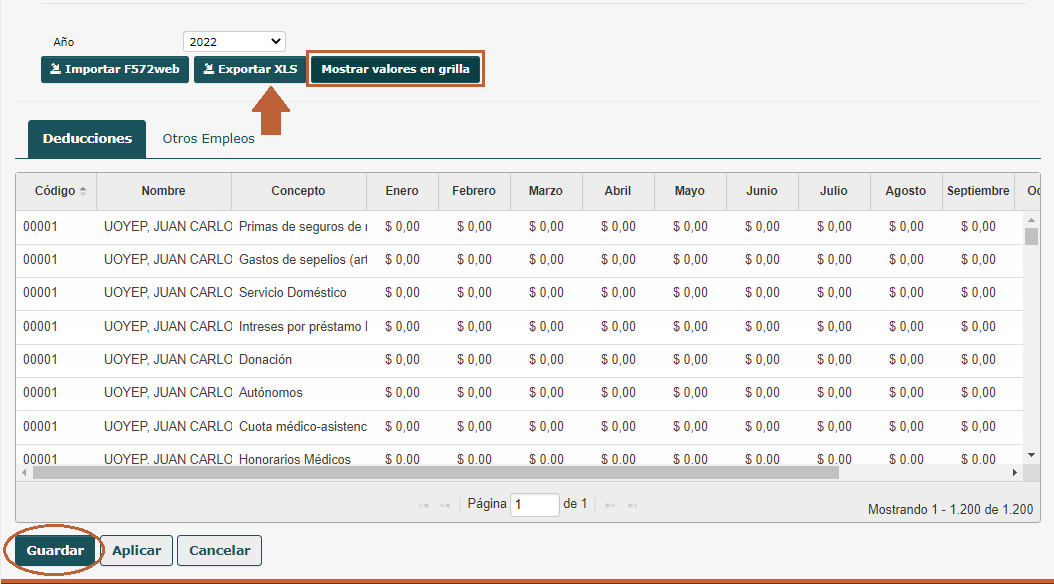
Task: Click the Importar F572web button
Action: pyautogui.click(x=115, y=69)
